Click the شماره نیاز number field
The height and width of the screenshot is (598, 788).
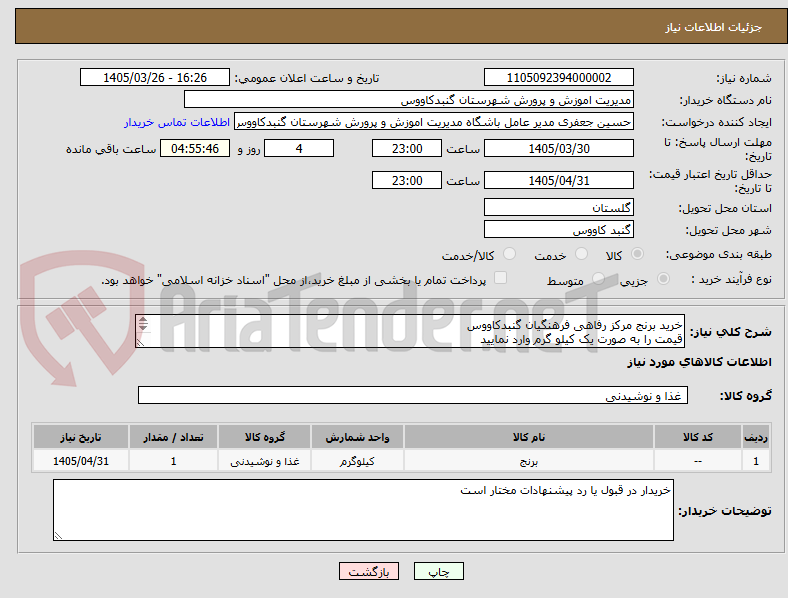[558, 78]
